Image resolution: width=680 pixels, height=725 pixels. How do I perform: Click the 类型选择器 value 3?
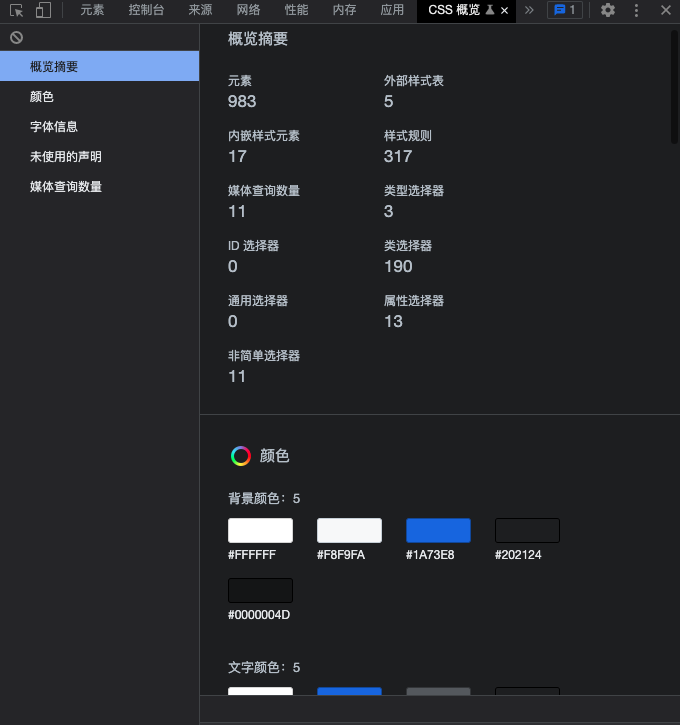point(388,211)
